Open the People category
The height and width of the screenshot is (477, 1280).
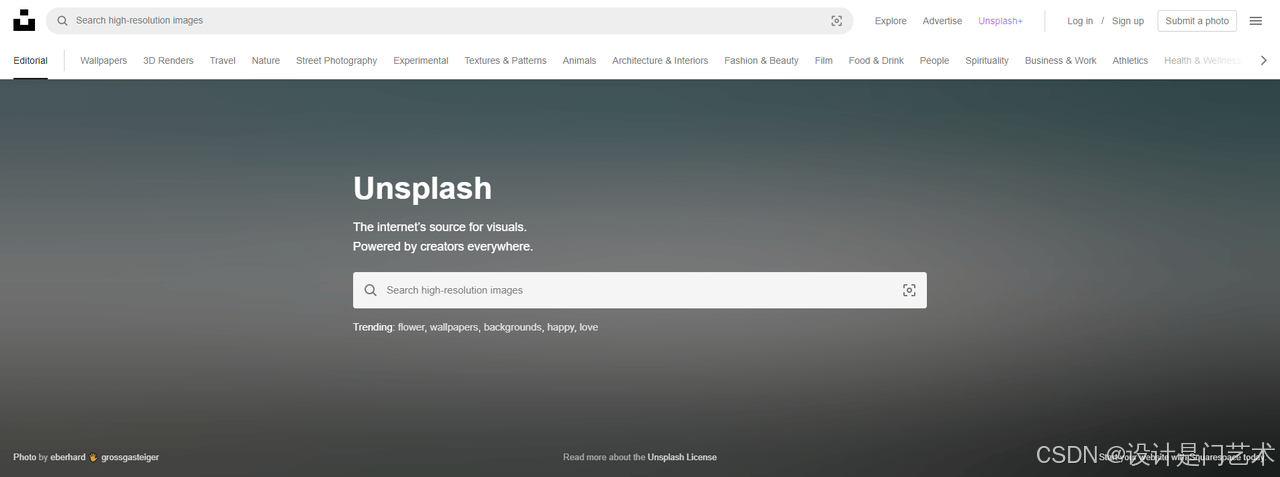934,60
